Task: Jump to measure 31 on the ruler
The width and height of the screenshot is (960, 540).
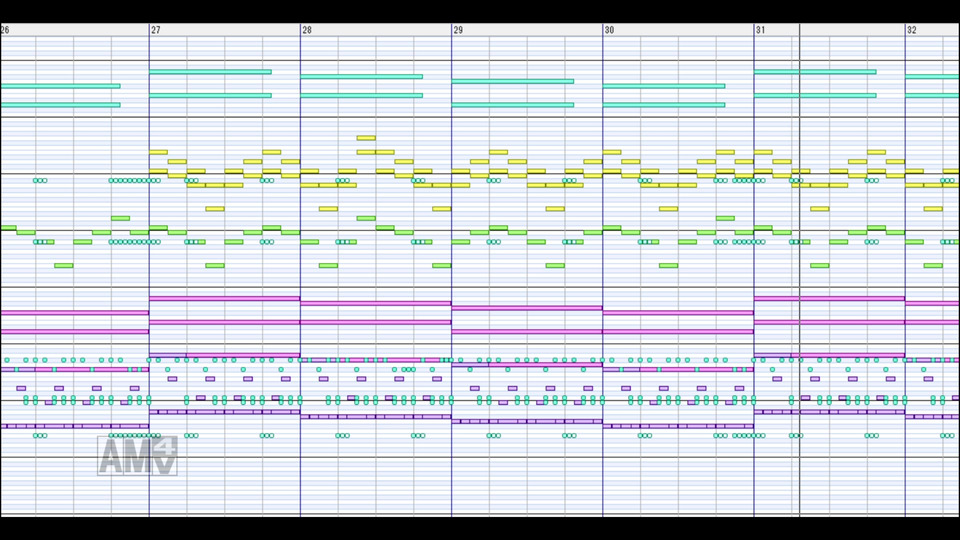Action: pos(761,30)
